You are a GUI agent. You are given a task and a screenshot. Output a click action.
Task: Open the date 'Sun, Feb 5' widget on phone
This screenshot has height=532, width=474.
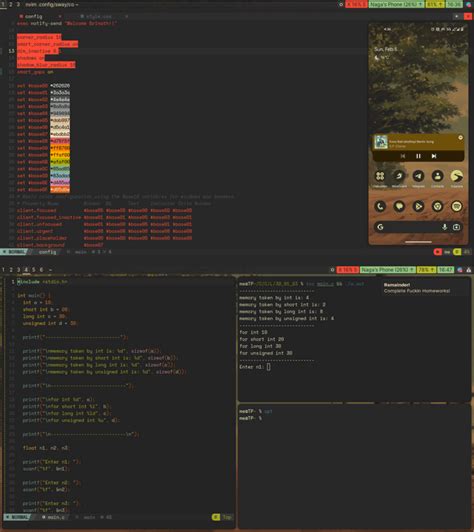click(385, 49)
